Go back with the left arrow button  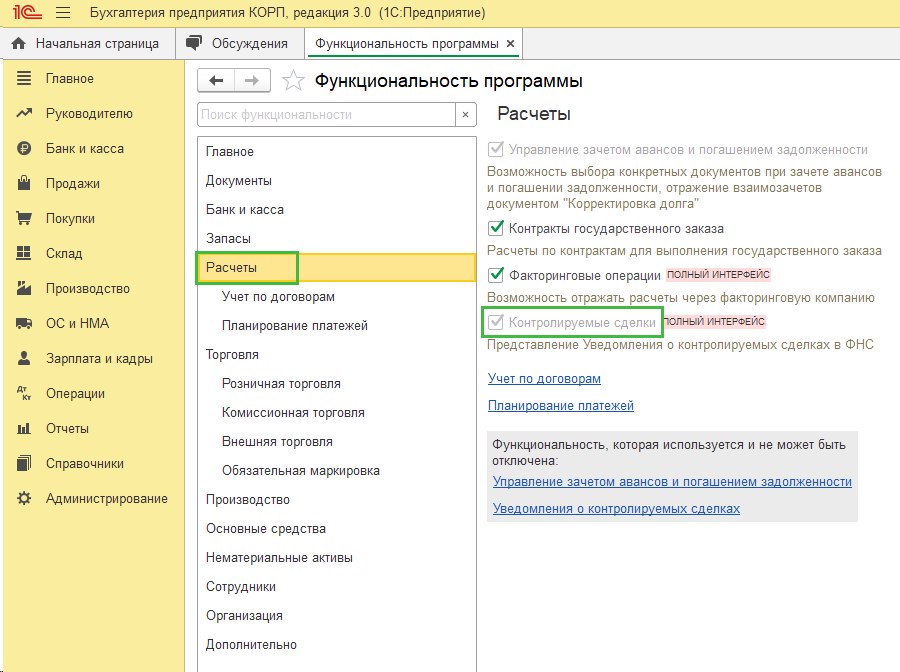click(x=216, y=80)
